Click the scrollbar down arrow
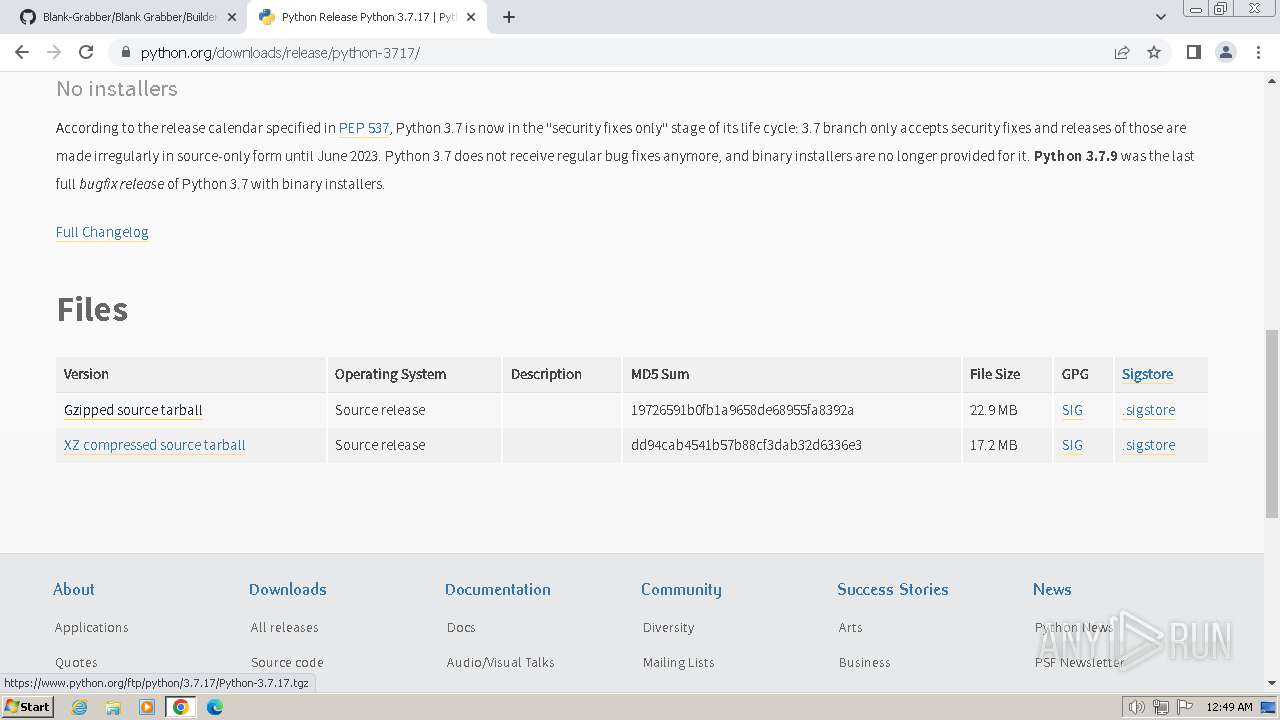This screenshot has width=1280, height=720. (x=1272, y=683)
